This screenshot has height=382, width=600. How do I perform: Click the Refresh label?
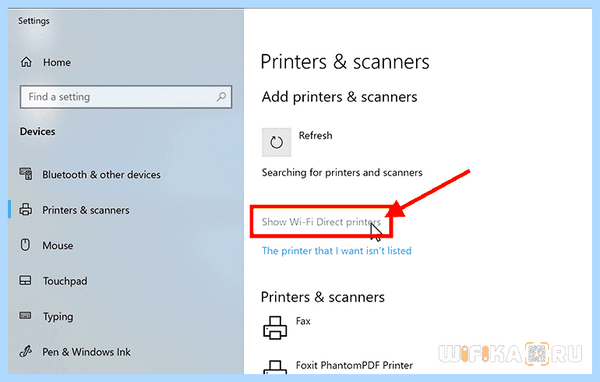point(315,135)
